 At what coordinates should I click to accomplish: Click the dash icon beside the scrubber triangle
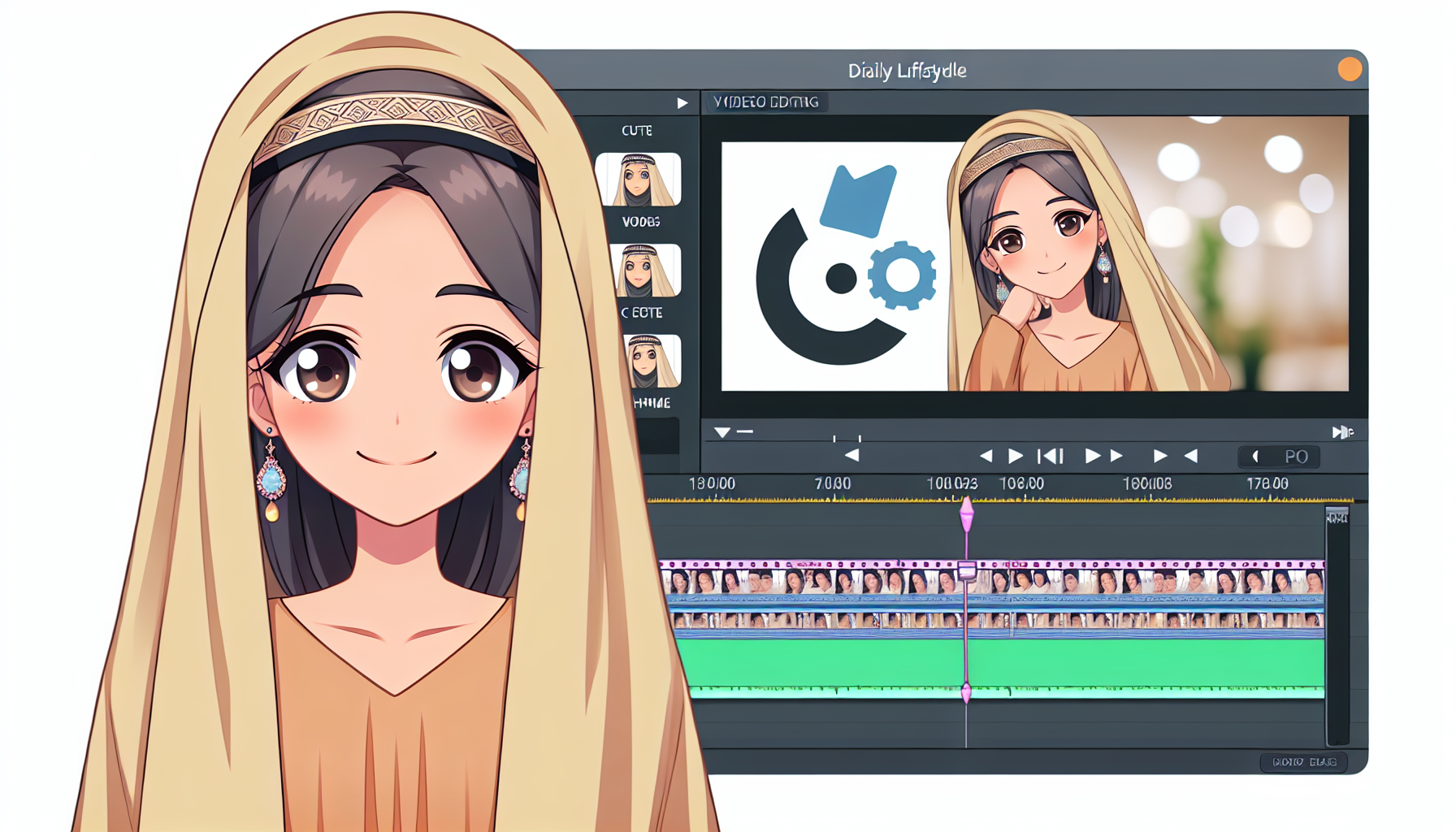[x=745, y=431]
